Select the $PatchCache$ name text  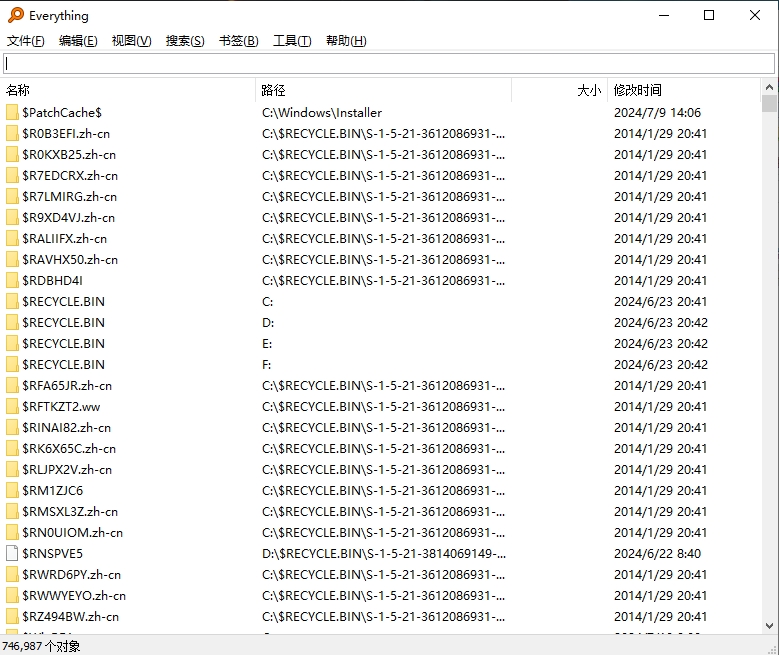pos(62,113)
